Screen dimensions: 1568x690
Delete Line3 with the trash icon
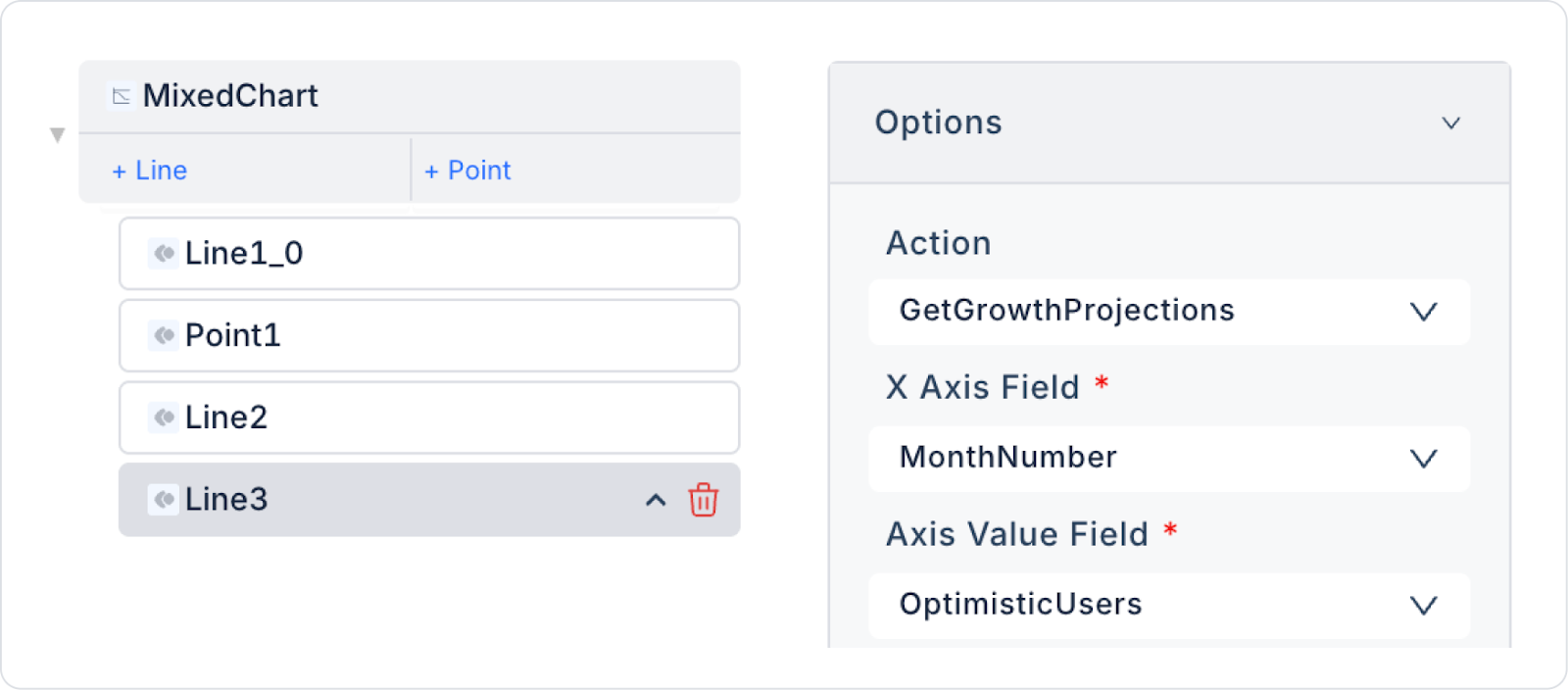point(703,500)
